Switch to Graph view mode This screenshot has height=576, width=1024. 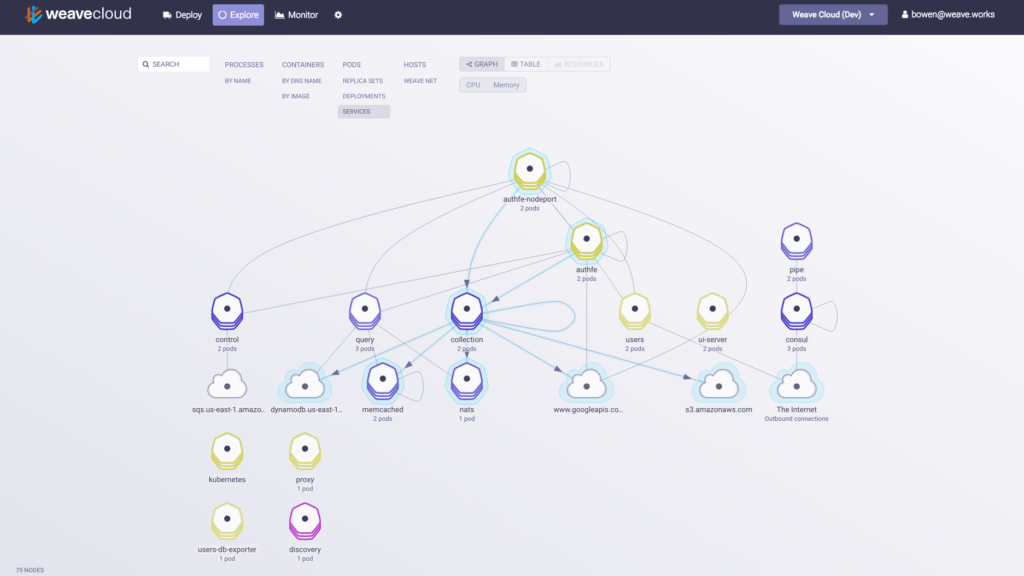pos(482,64)
